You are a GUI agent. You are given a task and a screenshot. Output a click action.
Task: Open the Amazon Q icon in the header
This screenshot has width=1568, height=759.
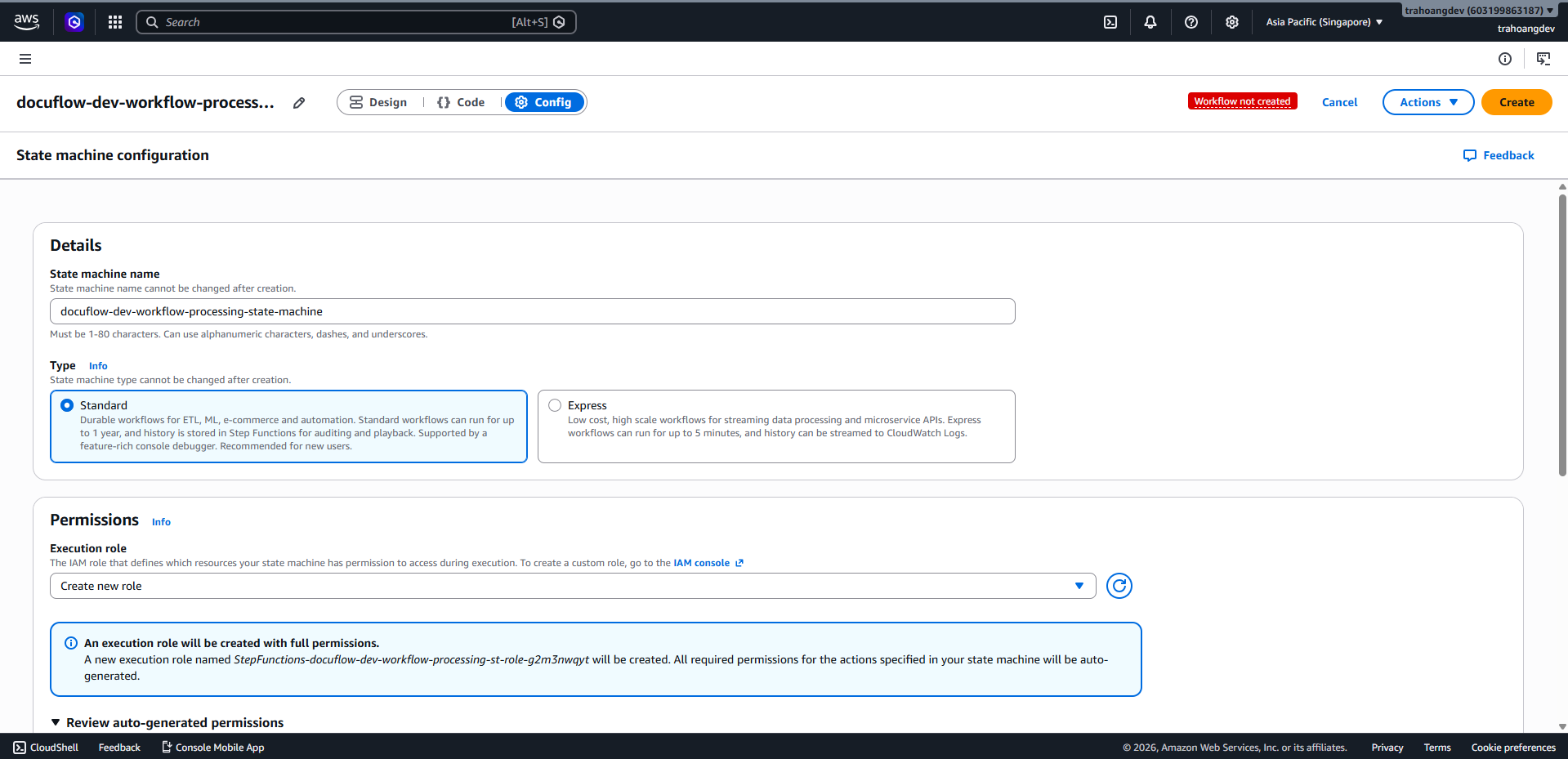[74, 22]
